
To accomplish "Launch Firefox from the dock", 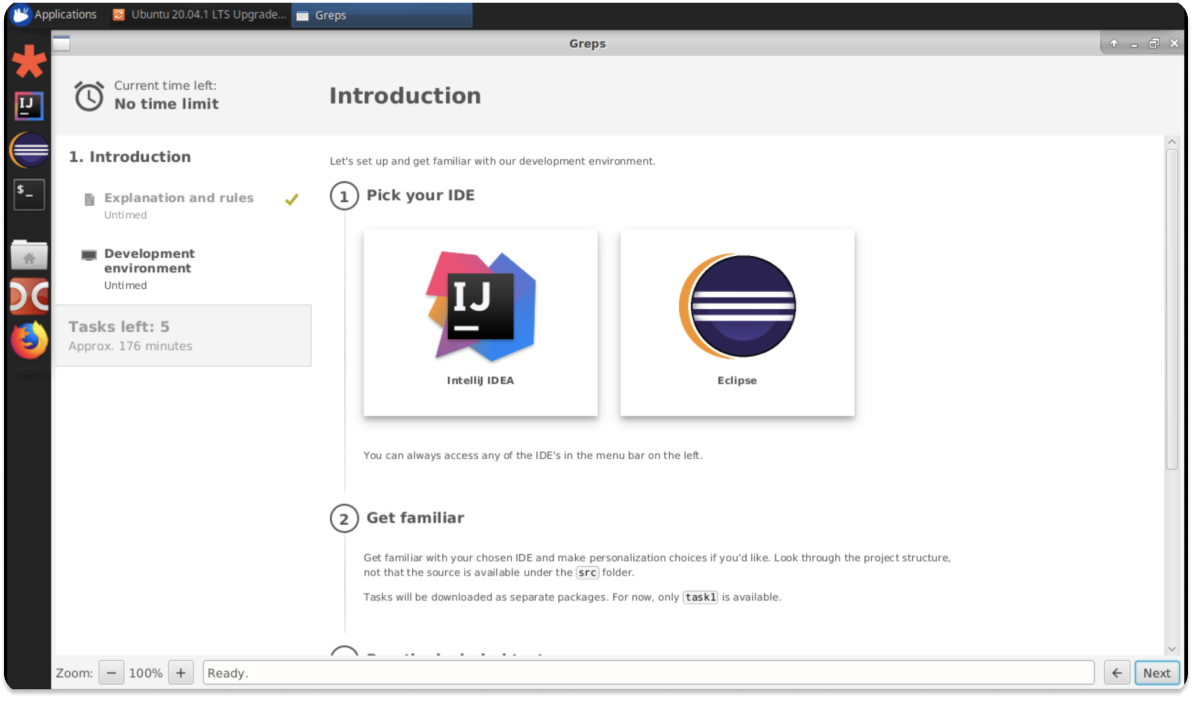I will coord(29,340).
